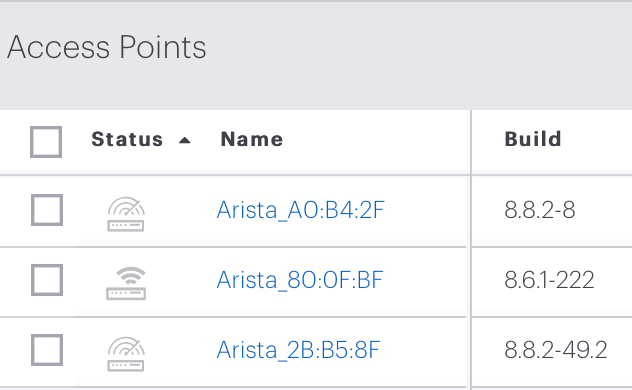Click the build value 8.8.2-49.2
Screen dimensions: 632x390
pyautogui.click(x=555, y=350)
